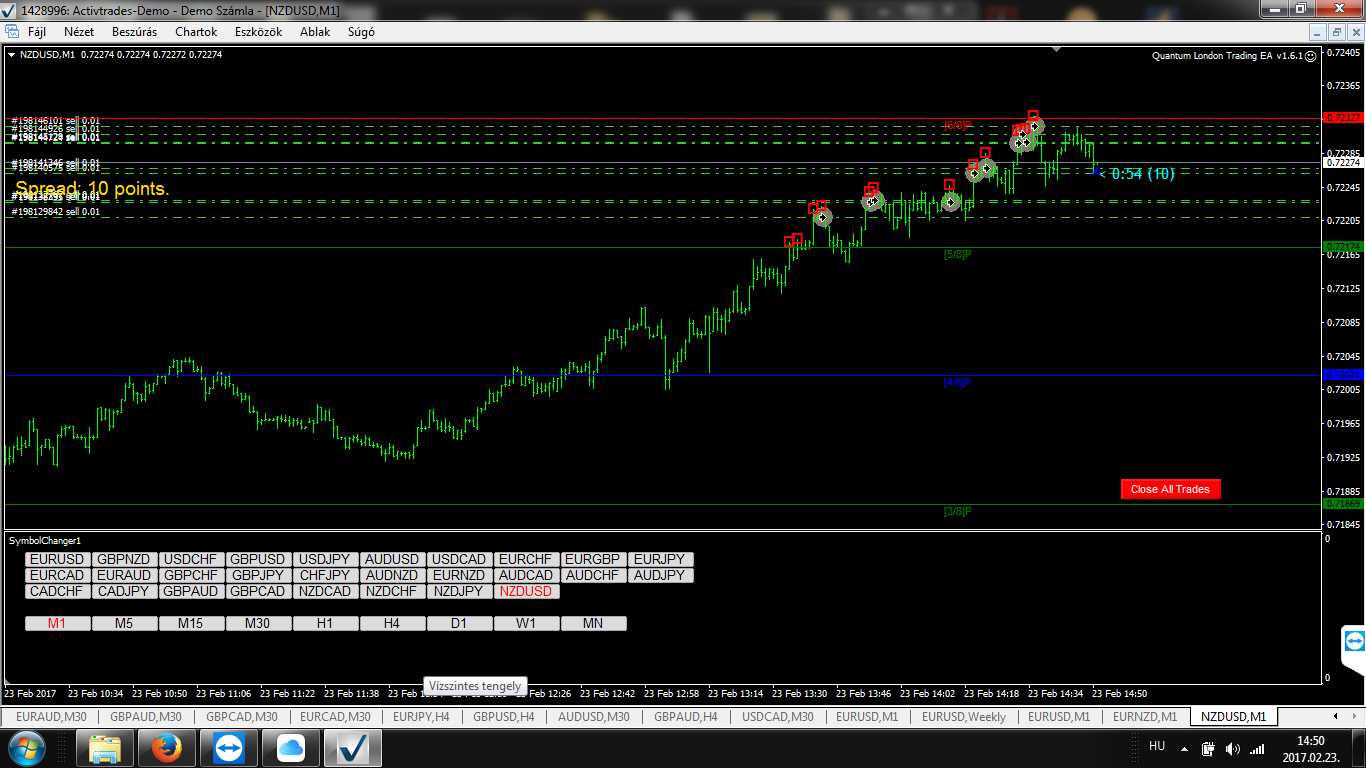Open the EURJPY,H4 chart tab
This screenshot has width=1366, height=768.
421,717
